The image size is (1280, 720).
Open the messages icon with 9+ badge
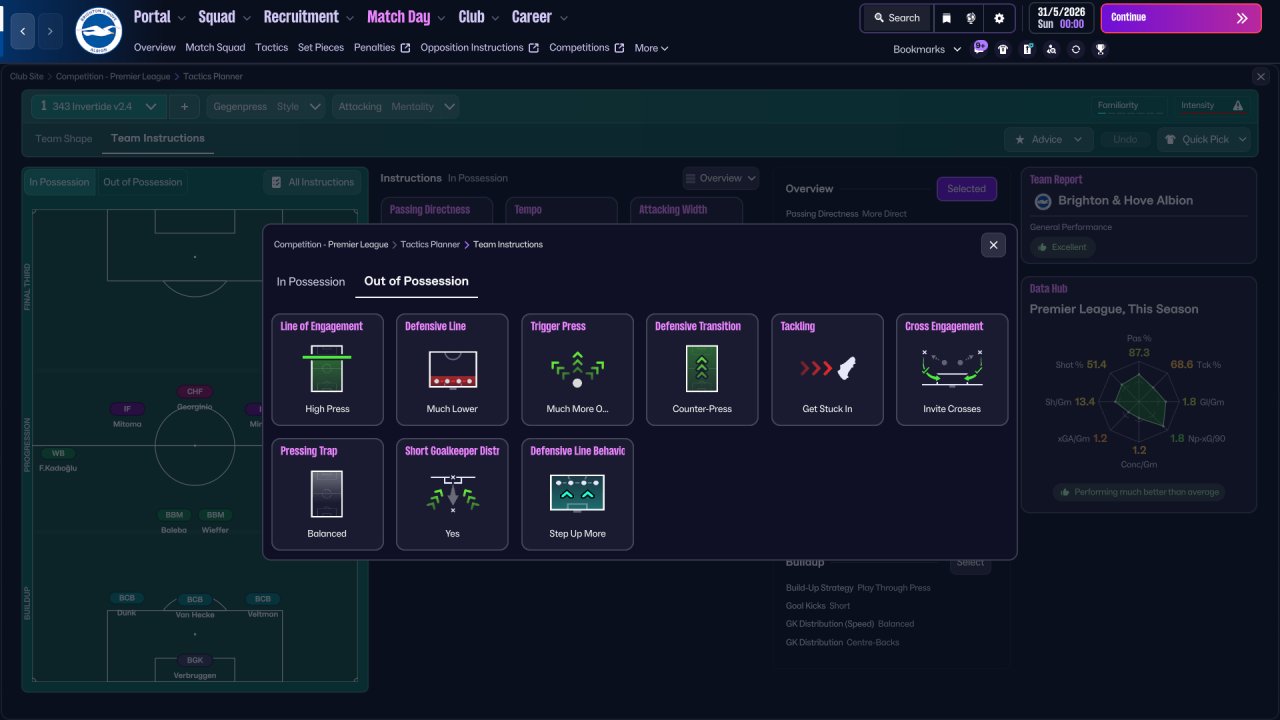click(x=979, y=48)
